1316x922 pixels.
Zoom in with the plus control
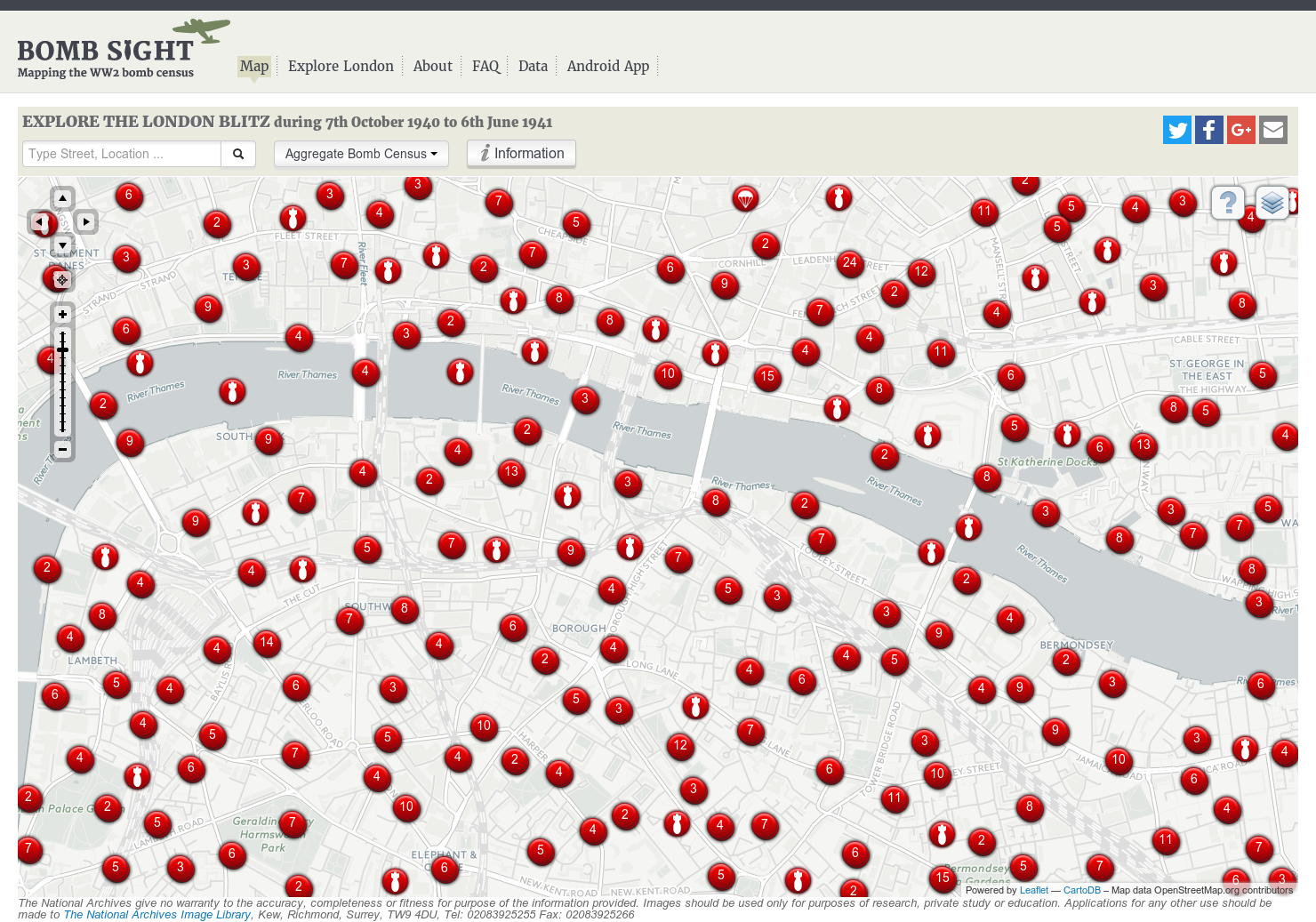click(x=61, y=313)
